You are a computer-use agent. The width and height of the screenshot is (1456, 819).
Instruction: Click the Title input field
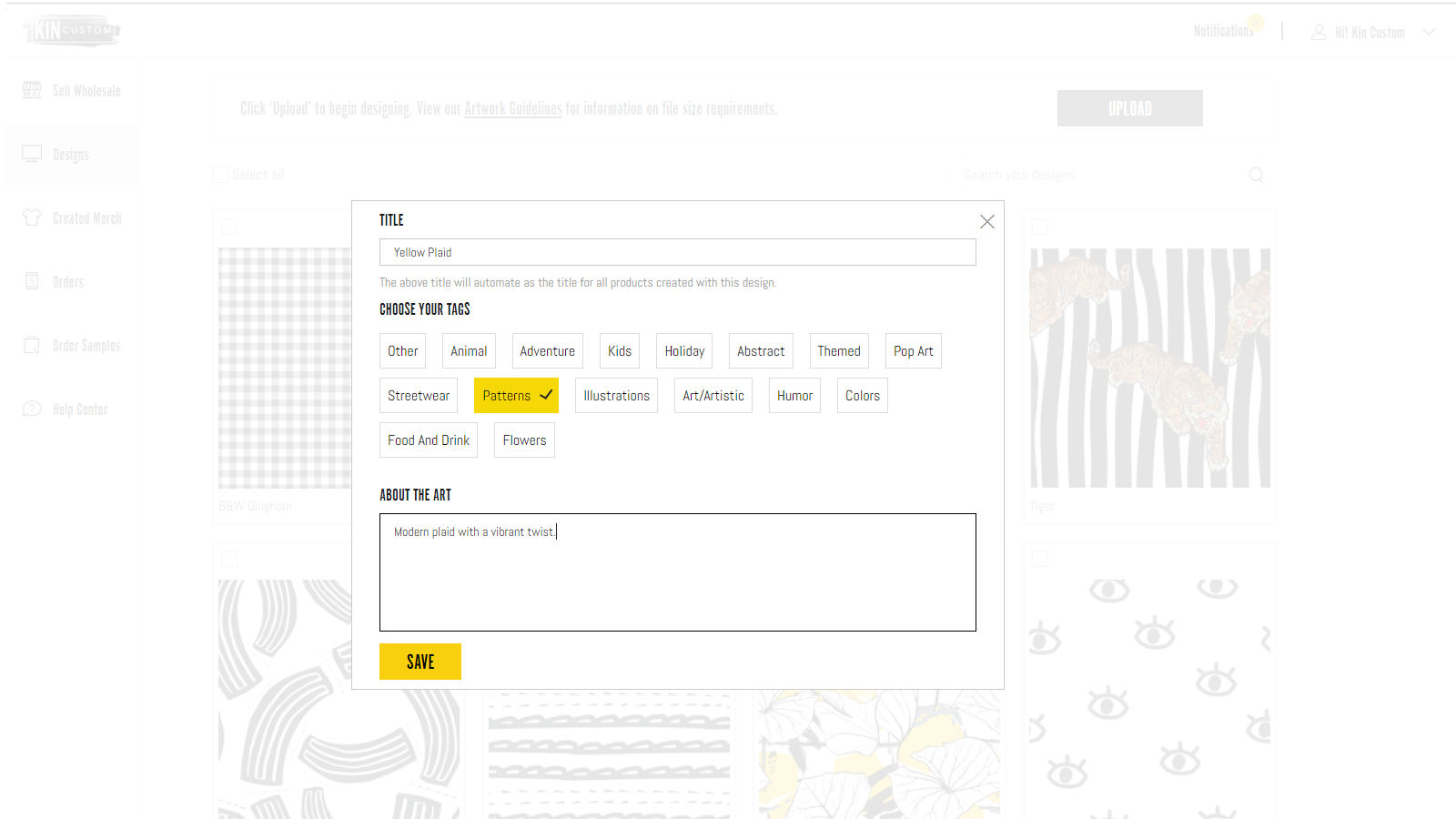click(677, 252)
